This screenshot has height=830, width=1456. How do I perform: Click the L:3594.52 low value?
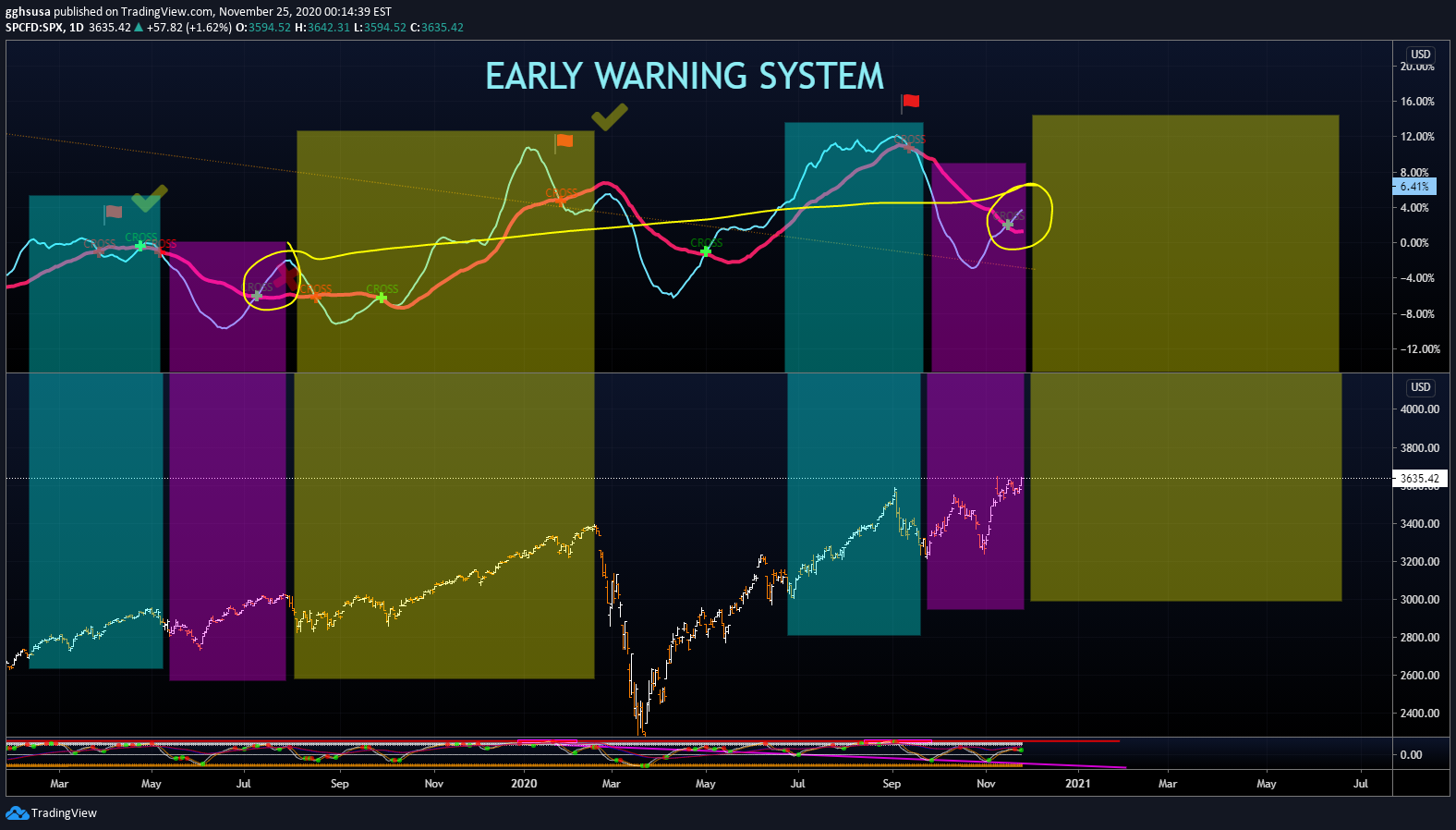[x=380, y=28]
